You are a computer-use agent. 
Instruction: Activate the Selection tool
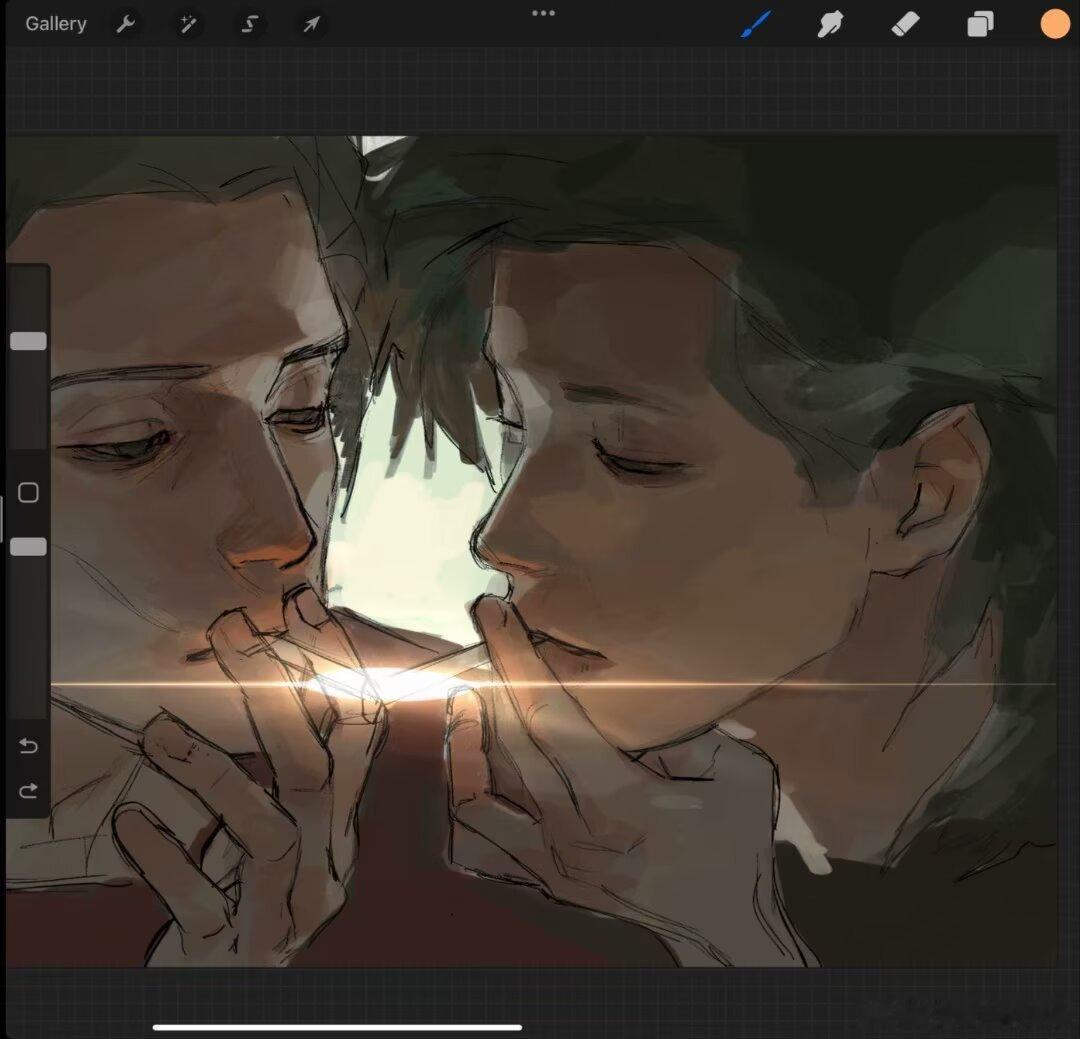tap(249, 25)
